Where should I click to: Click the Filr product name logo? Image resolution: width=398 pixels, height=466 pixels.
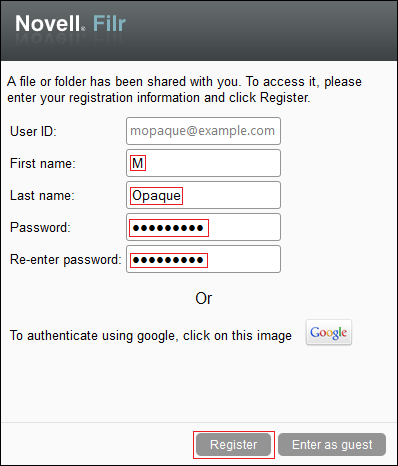(x=109, y=24)
